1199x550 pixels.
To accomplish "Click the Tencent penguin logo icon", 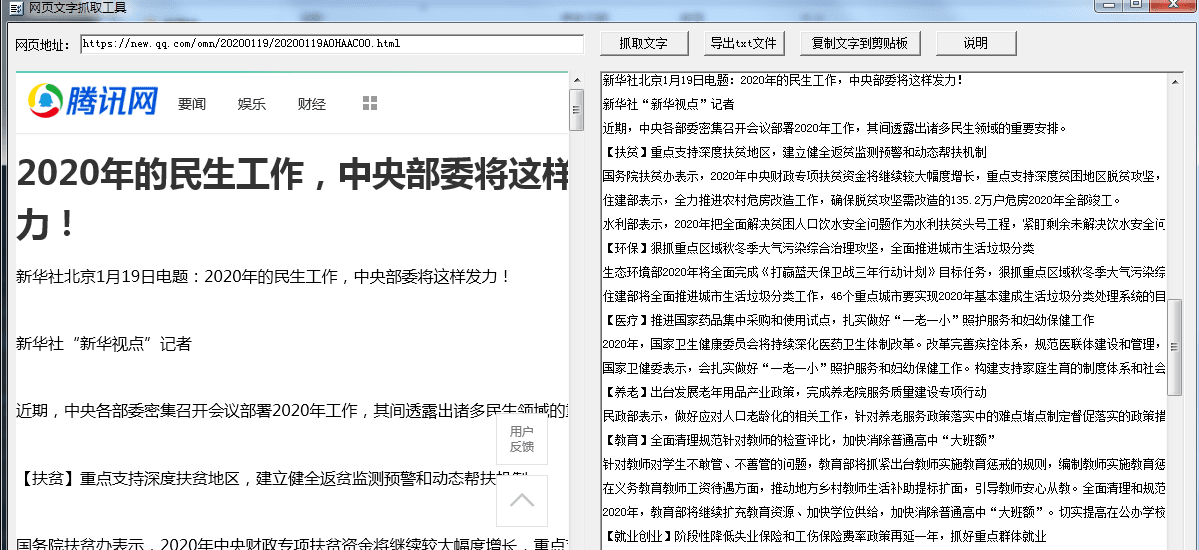I will pyautogui.click(x=45, y=101).
